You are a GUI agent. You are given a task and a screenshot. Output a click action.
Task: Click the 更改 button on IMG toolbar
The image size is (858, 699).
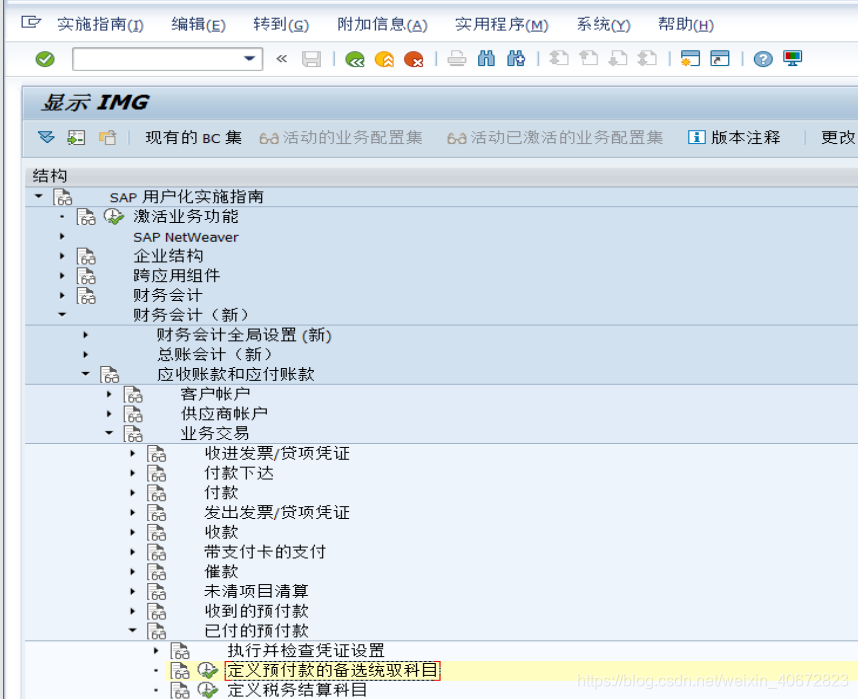pos(838,137)
